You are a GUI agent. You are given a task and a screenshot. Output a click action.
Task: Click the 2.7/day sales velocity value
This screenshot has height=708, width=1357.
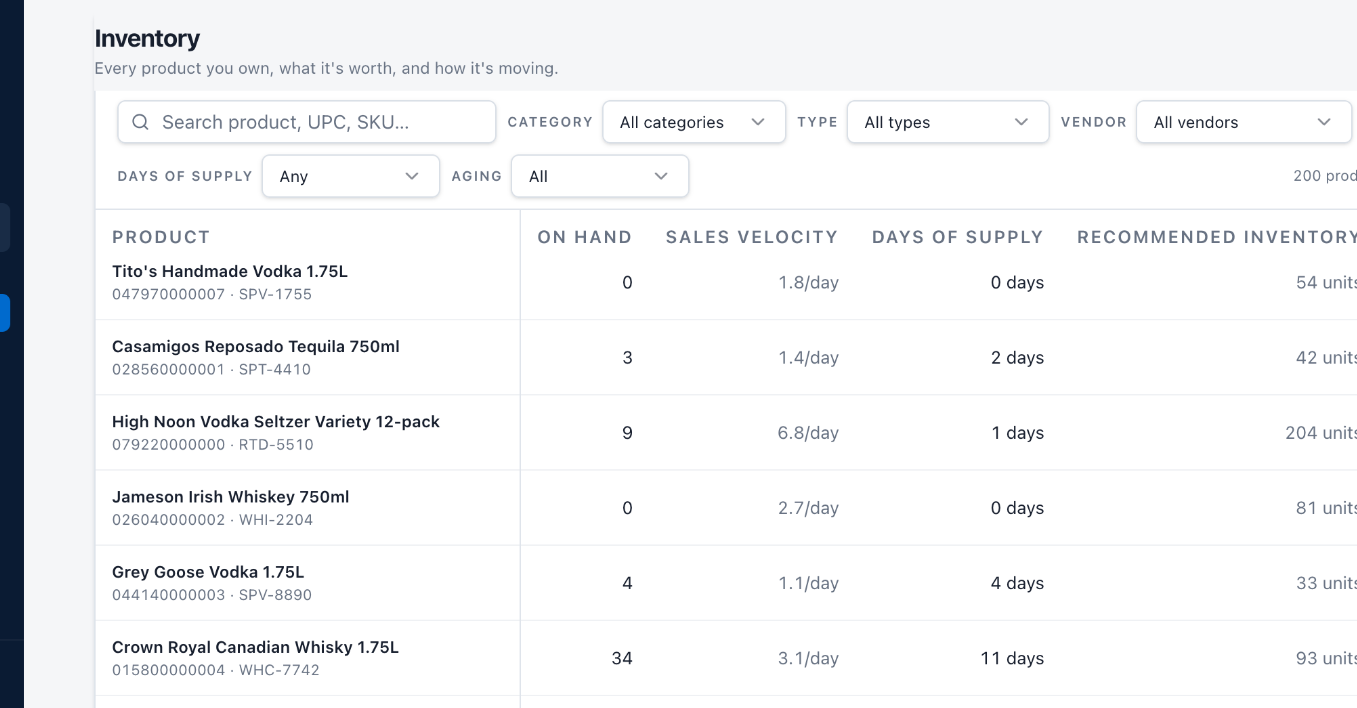808,508
